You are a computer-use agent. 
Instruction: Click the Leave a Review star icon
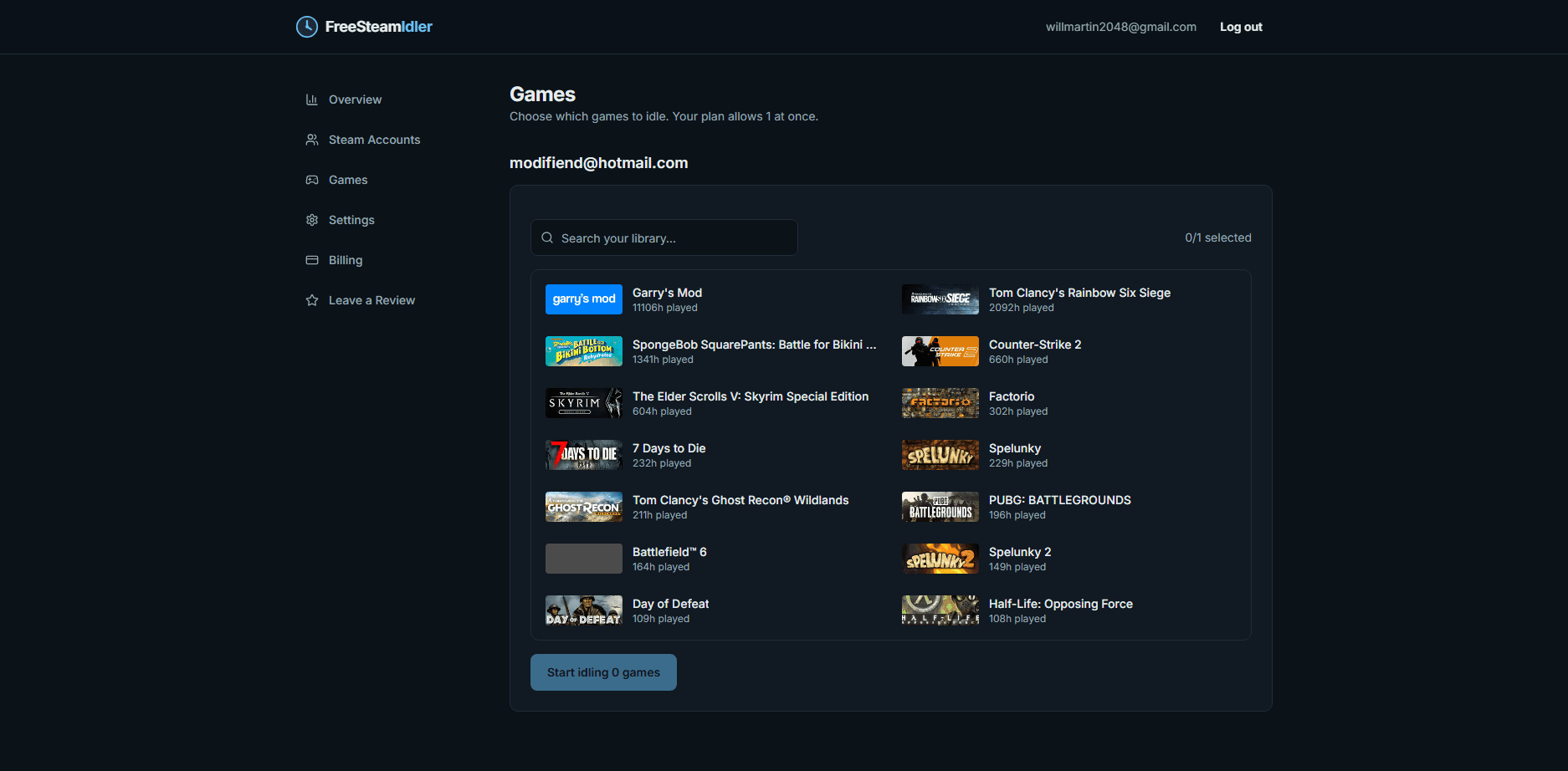pos(312,300)
